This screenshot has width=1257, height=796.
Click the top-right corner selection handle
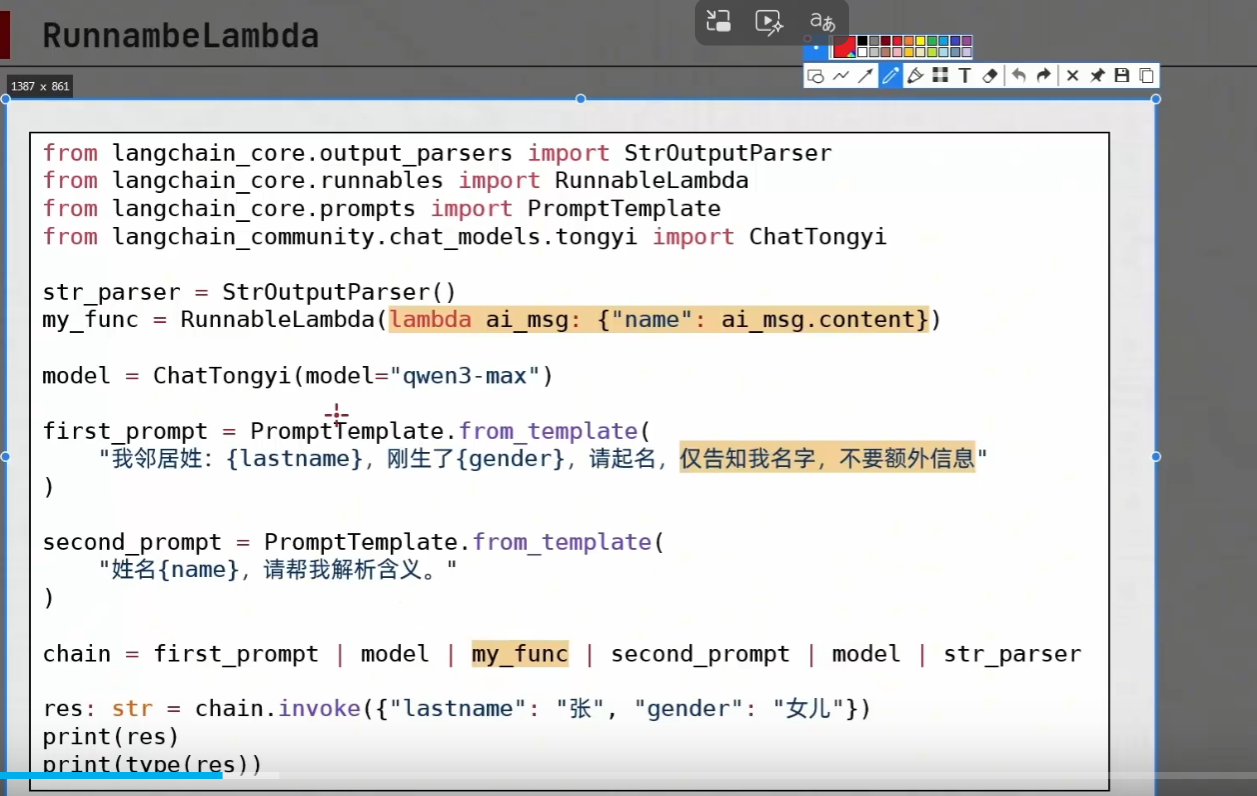1156,99
